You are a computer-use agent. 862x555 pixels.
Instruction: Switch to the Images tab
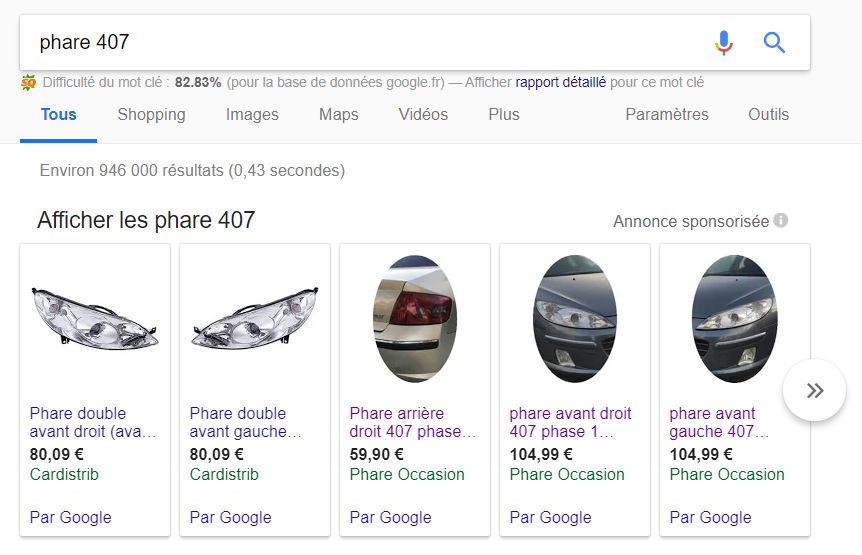click(x=252, y=114)
